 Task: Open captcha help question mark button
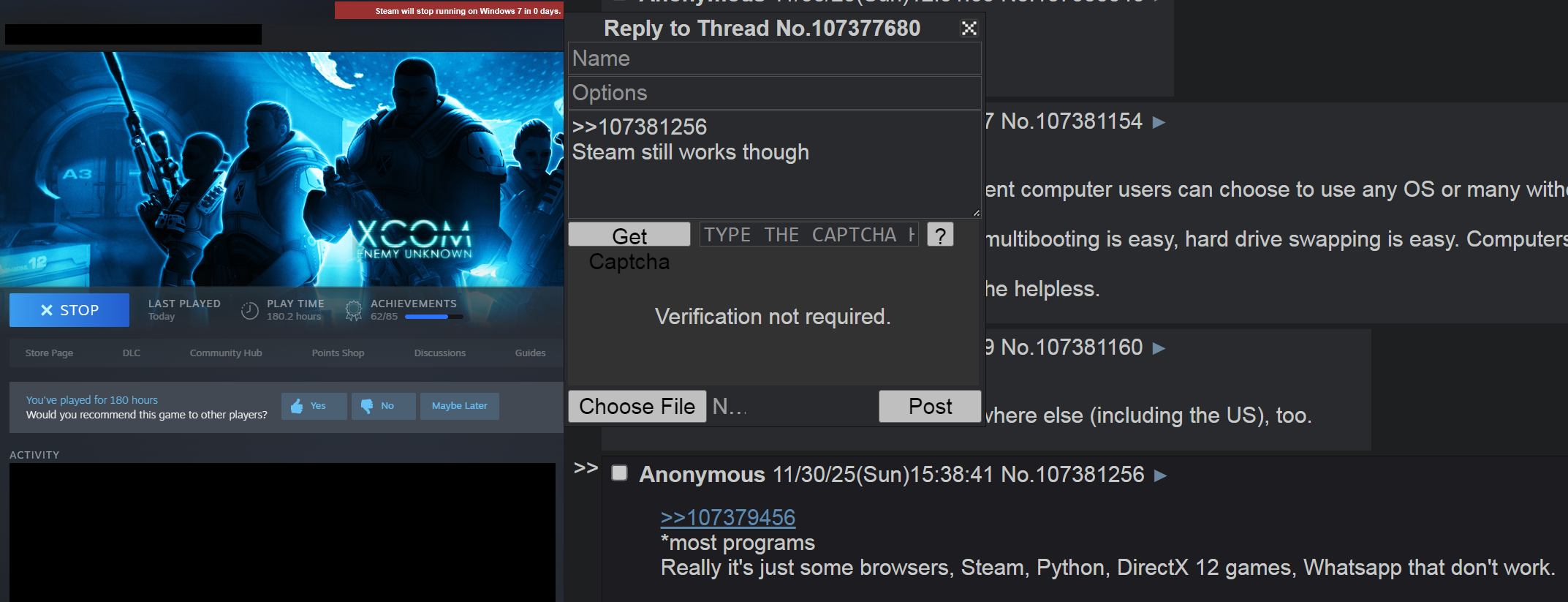tap(941, 235)
